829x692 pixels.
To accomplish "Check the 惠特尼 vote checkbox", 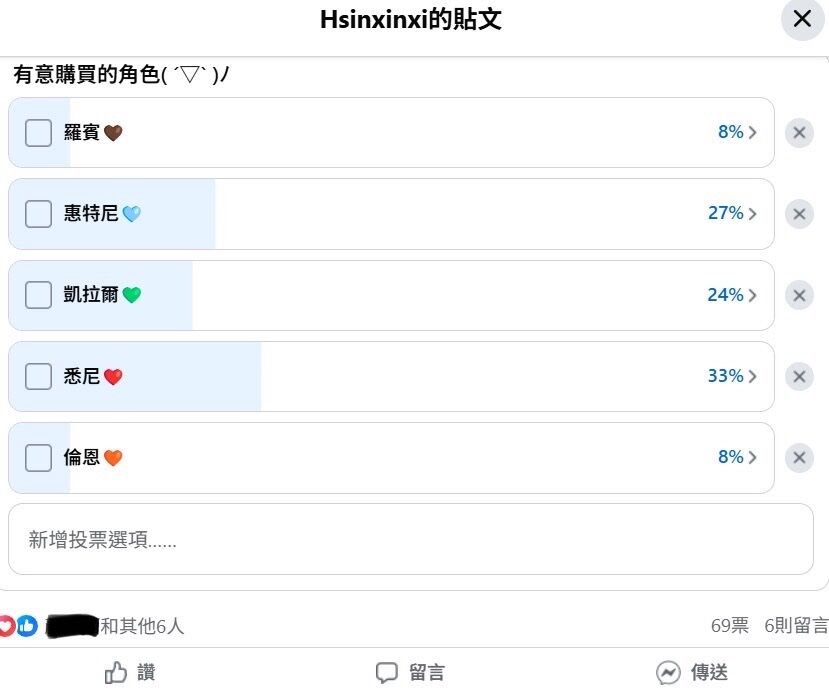I will 38,214.
